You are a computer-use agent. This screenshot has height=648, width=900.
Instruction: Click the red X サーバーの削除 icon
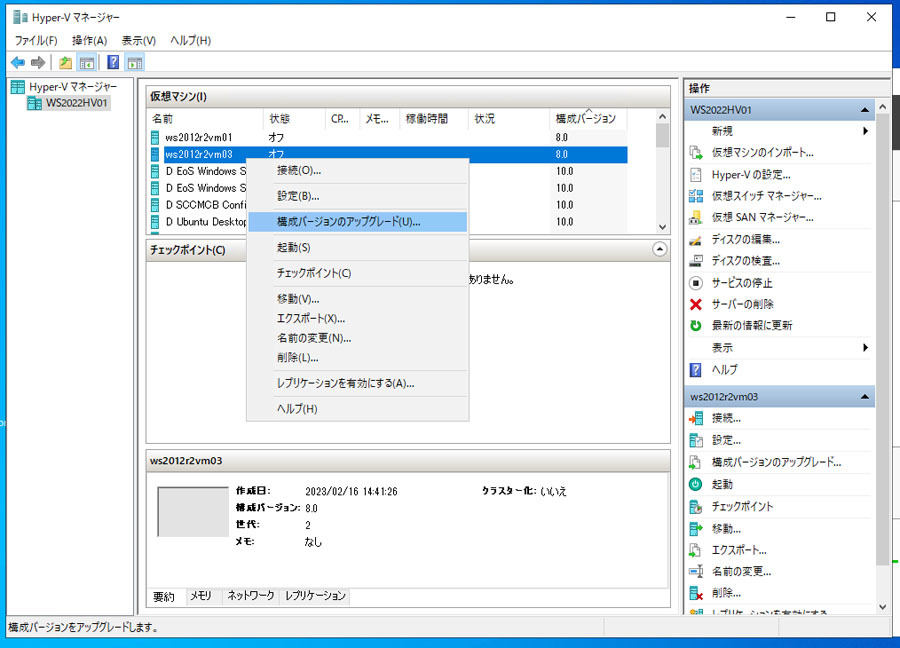pos(696,304)
